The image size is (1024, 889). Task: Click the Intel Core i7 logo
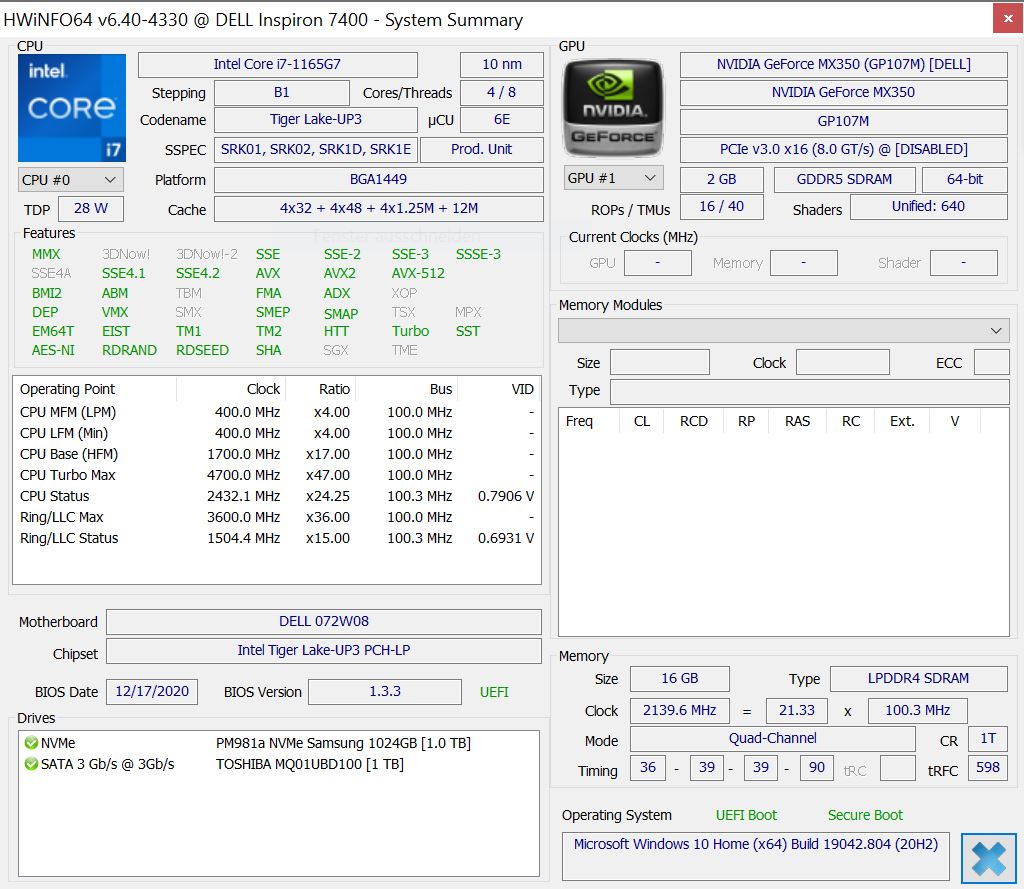[x=72, y=108]
